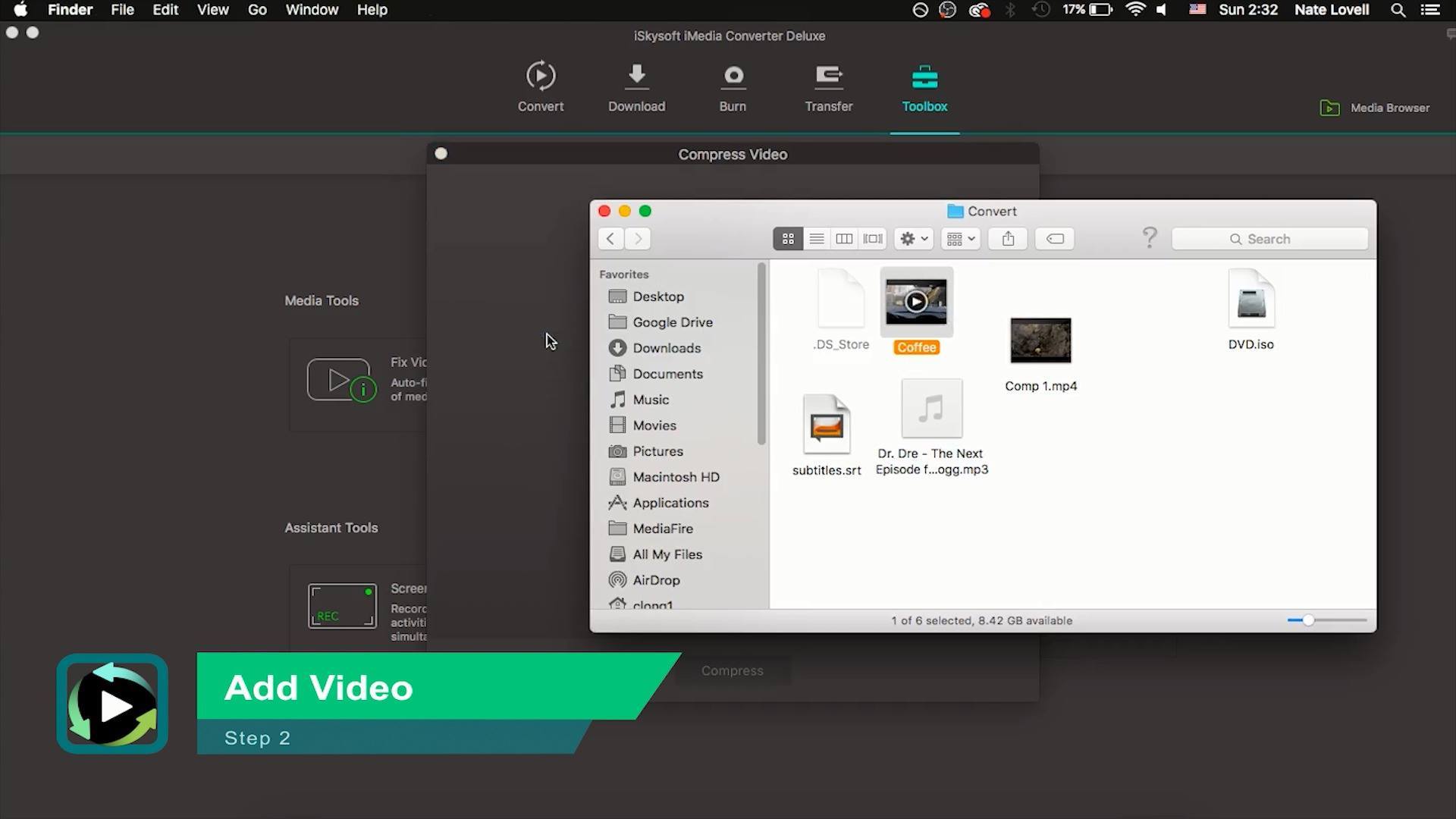Open the Convert tab in iSkysoft
Viewport: 1456px width, 819px height.
tap(541, 87)
